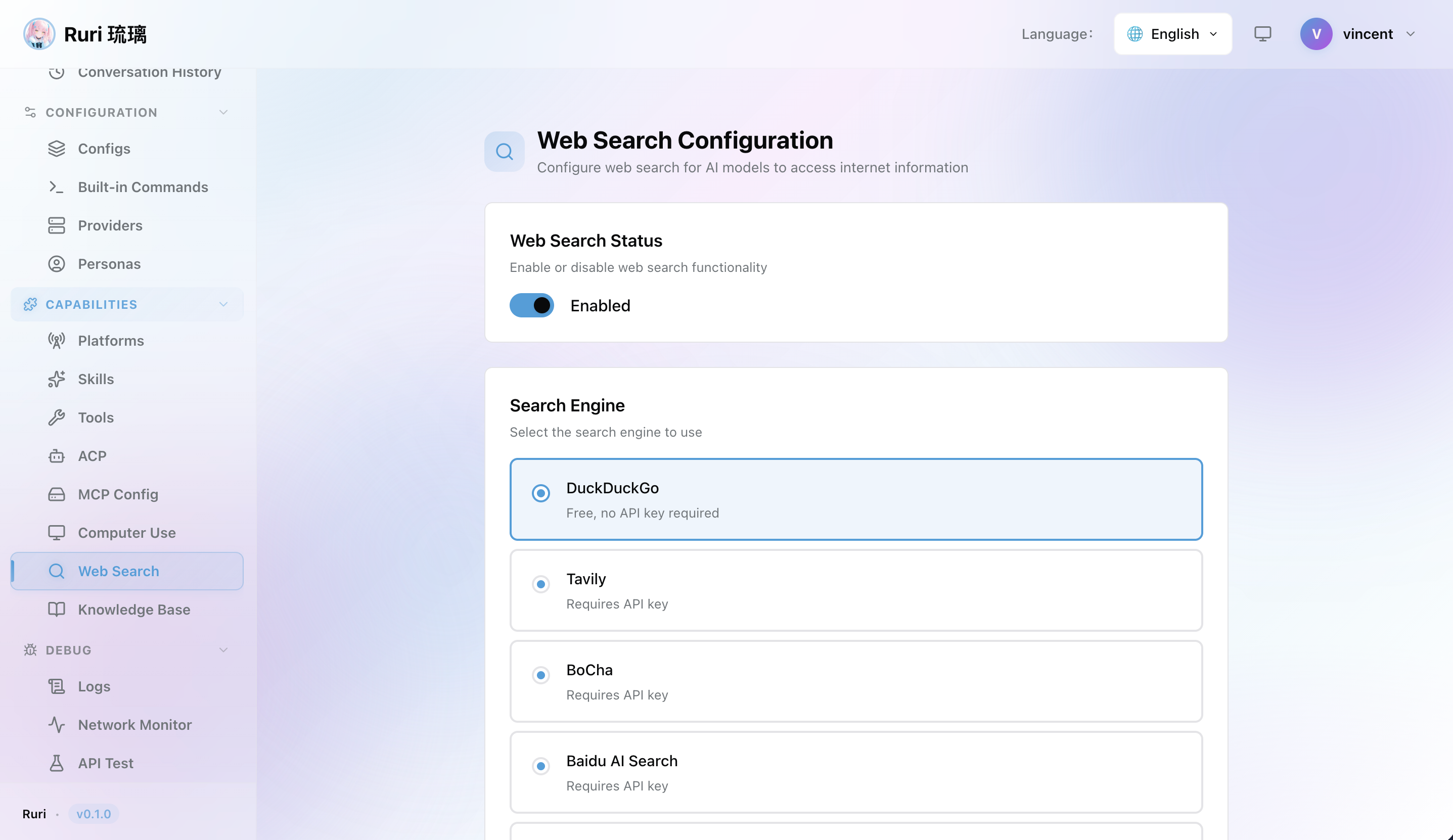This screenshot has width=1453, height=840.
Task: Click the monitor theme icon in header
Action: coord(1263,34)
